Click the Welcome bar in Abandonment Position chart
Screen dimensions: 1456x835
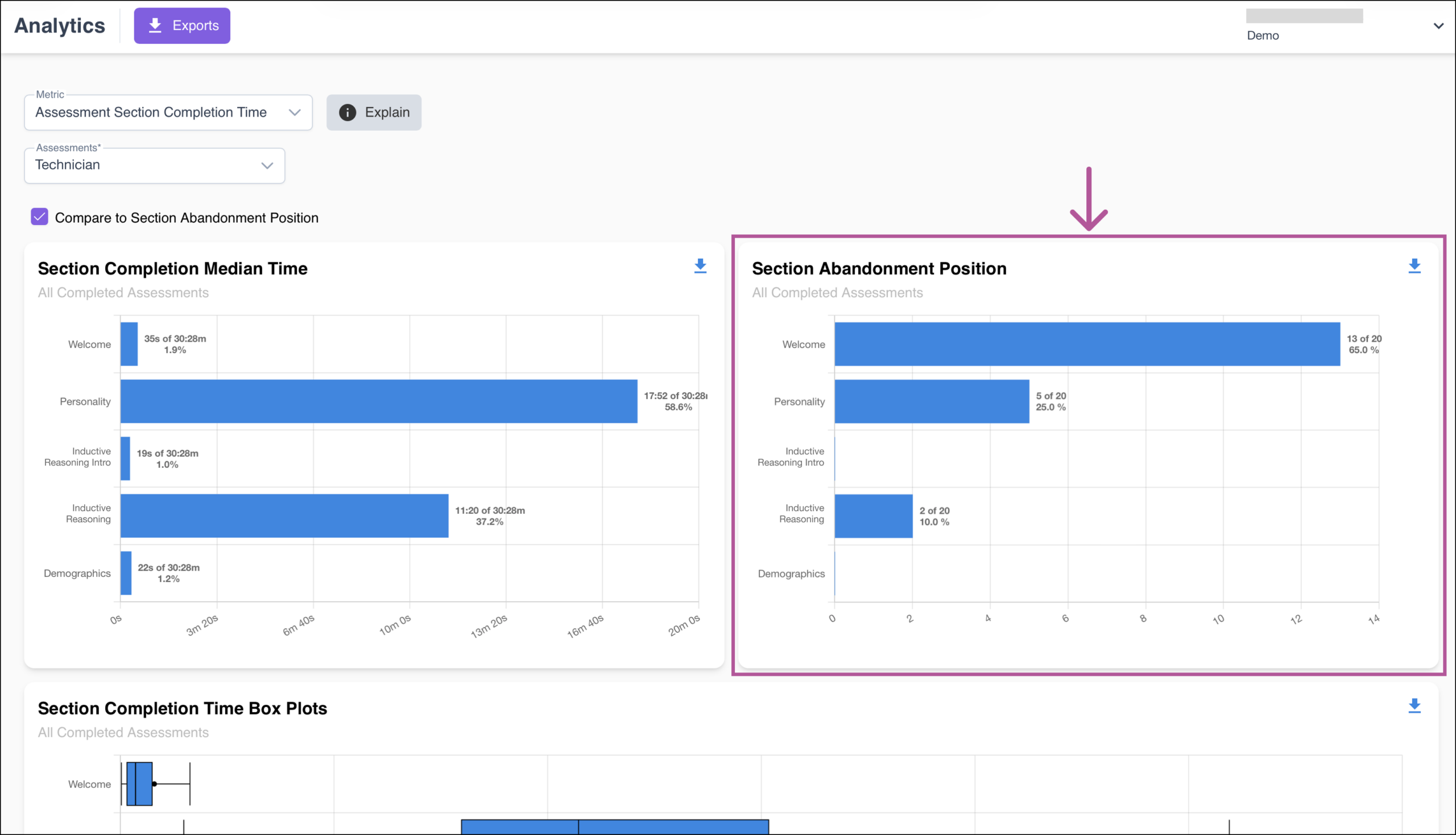pos(1087,344)
